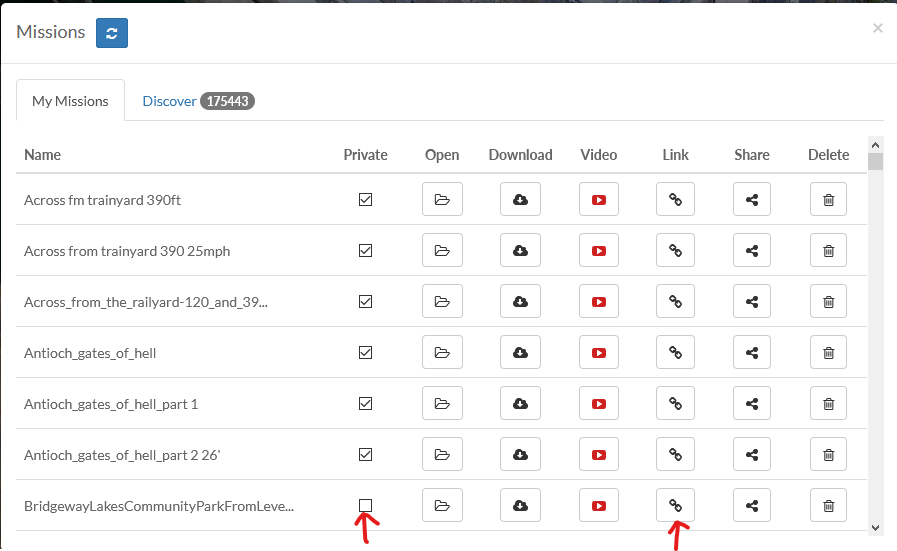
Task: Open the Antioch_gates_of_hell mission
Action: [442, 352]
